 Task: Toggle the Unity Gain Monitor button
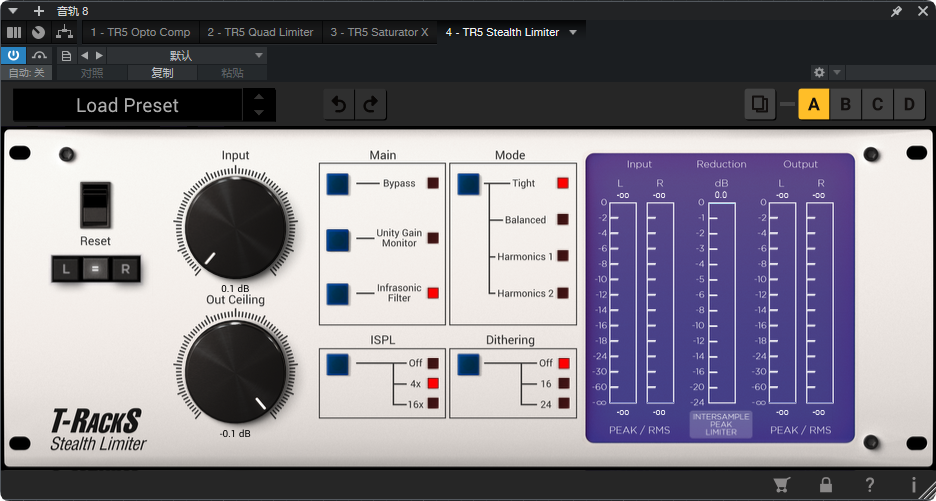coord(337,239)
